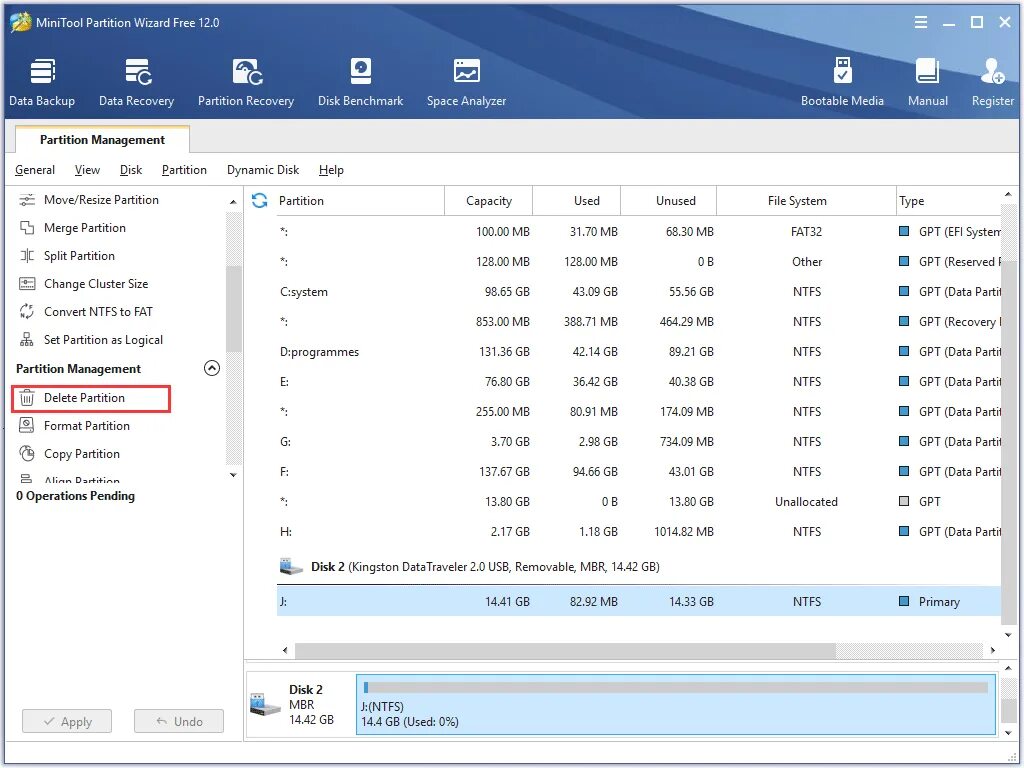Click horizontal scroll left arrow

[x=285, y=650]
